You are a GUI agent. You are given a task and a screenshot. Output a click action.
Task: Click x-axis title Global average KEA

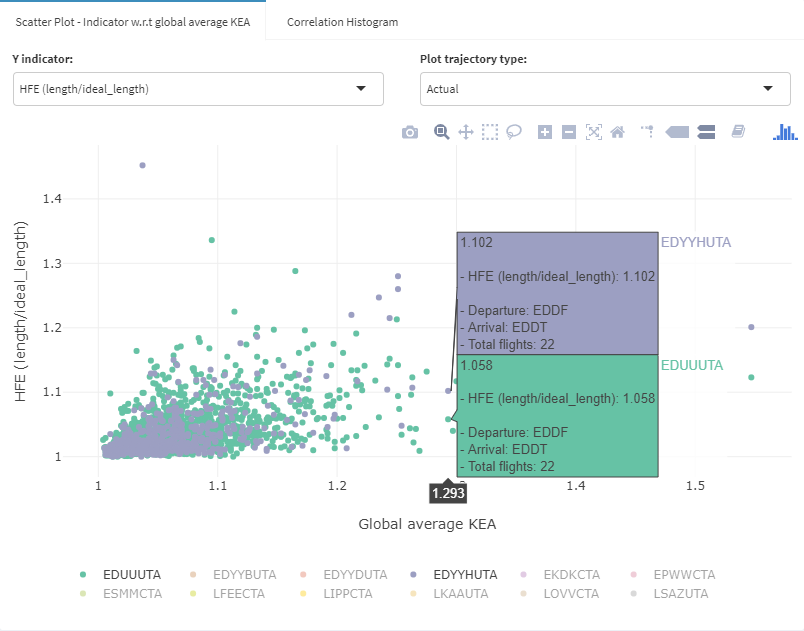pyautogui.click(x=427, y=524)
